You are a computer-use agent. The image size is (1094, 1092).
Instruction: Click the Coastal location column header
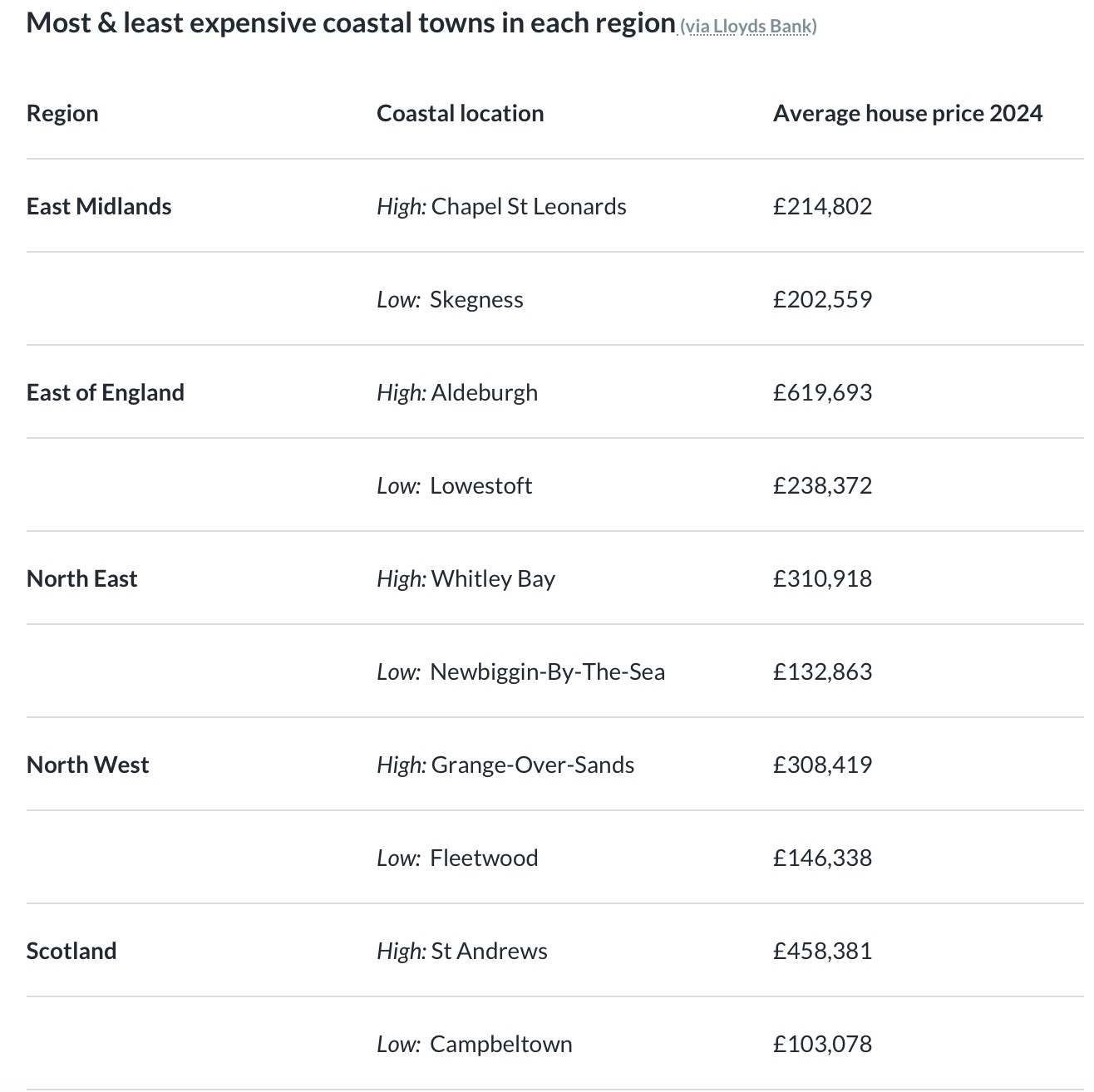[460, 114]
